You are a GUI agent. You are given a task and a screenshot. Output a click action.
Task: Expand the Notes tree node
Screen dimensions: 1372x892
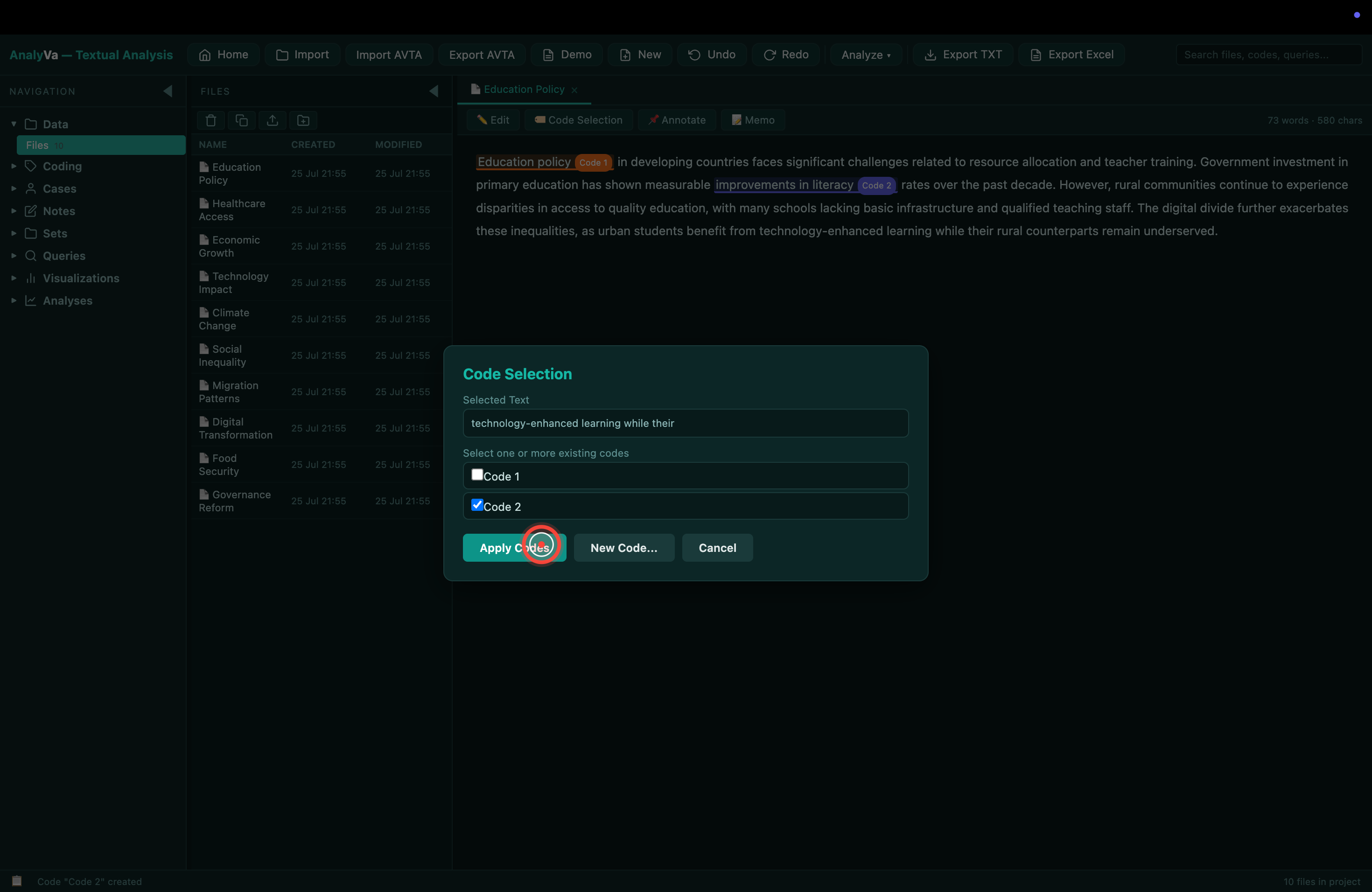14,211
